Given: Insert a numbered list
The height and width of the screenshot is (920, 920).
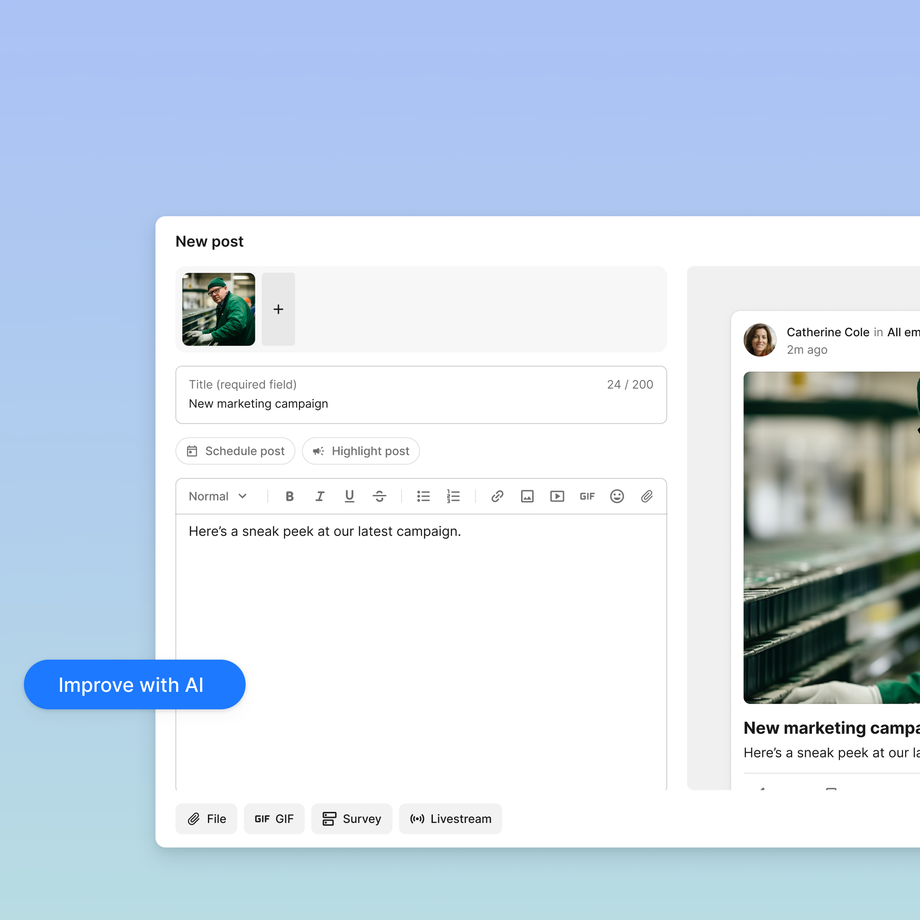Looking at the screenshot, I should (453, 496).
